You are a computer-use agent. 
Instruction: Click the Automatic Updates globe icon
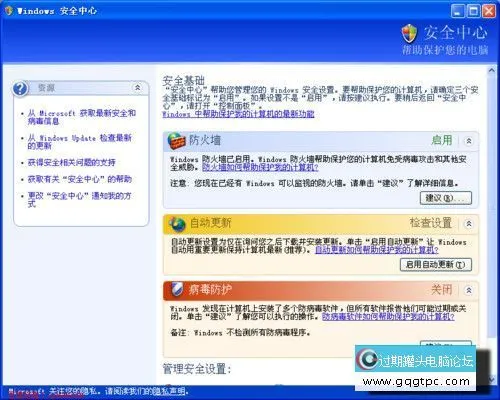(177, 224)
